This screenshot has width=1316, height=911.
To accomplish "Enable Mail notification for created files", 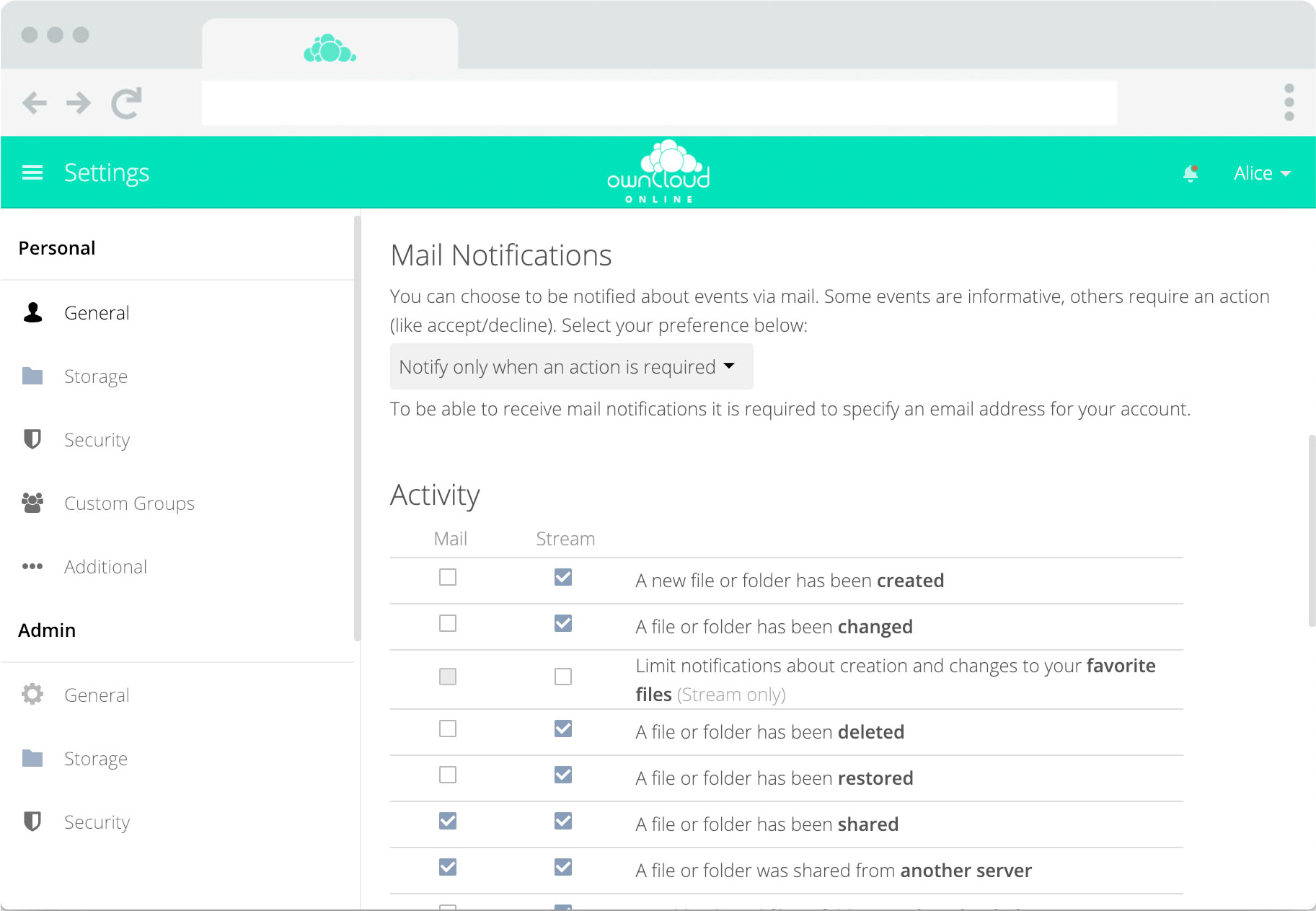I will pyautogui.click(x=448, y=577).
